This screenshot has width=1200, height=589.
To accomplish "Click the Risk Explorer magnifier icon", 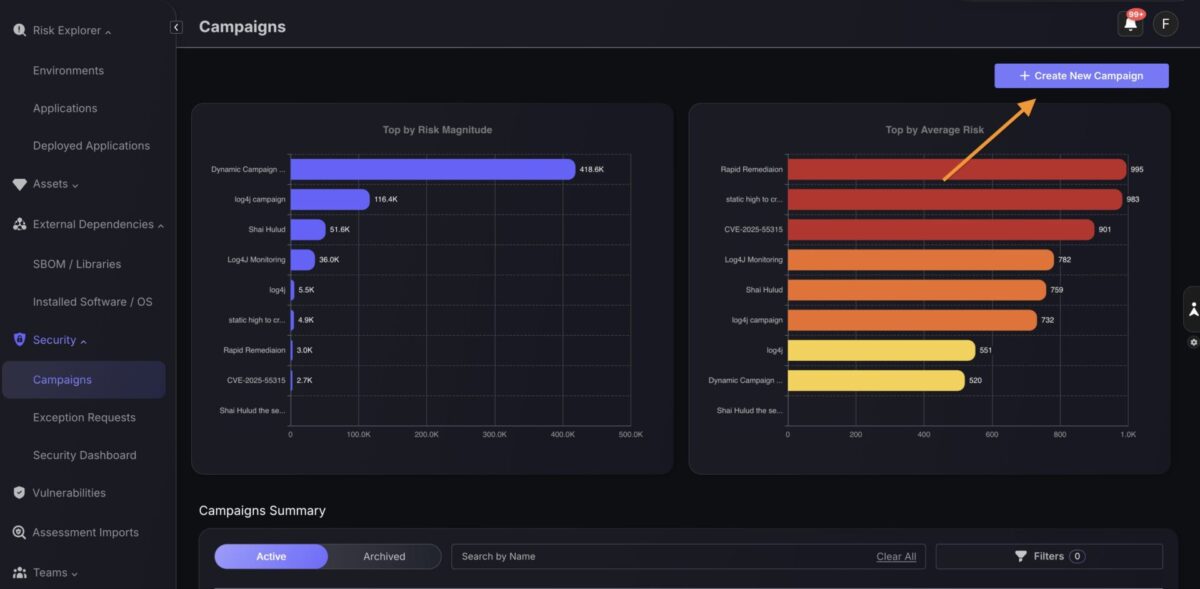I will click(19, 31).
